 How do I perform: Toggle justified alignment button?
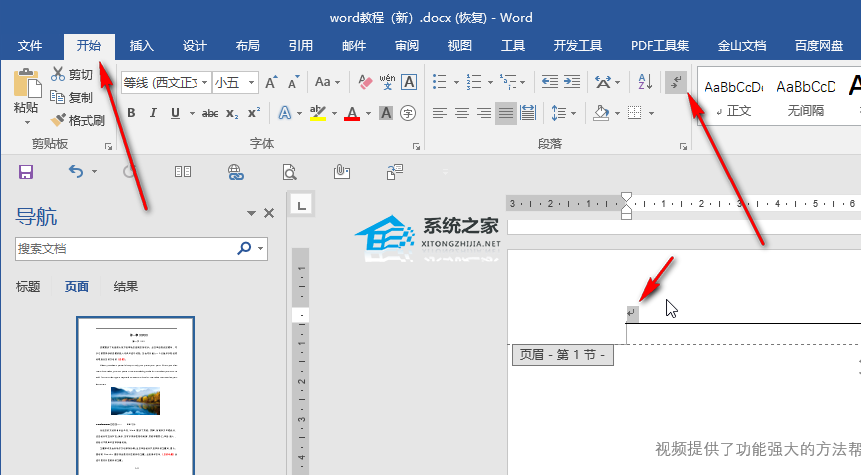[506, 113]
